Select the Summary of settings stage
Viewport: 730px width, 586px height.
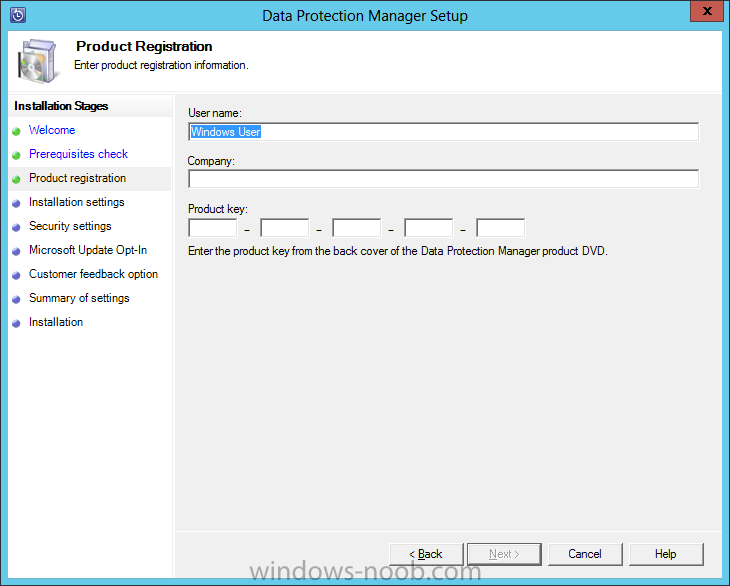pyautogui.click(x=79, y=298)
